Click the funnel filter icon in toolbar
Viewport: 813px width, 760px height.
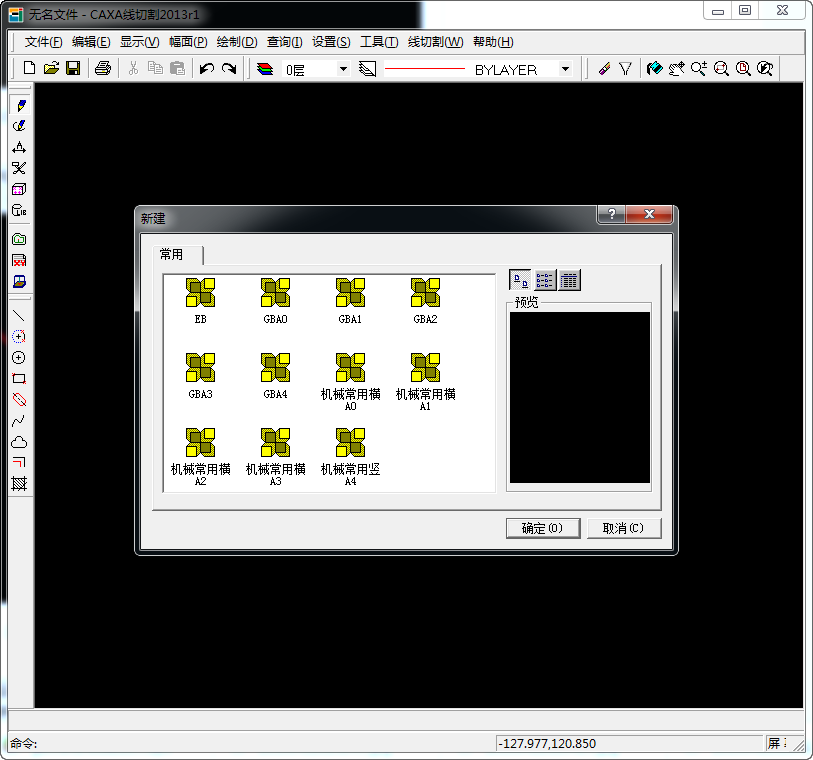click(626, 68)
